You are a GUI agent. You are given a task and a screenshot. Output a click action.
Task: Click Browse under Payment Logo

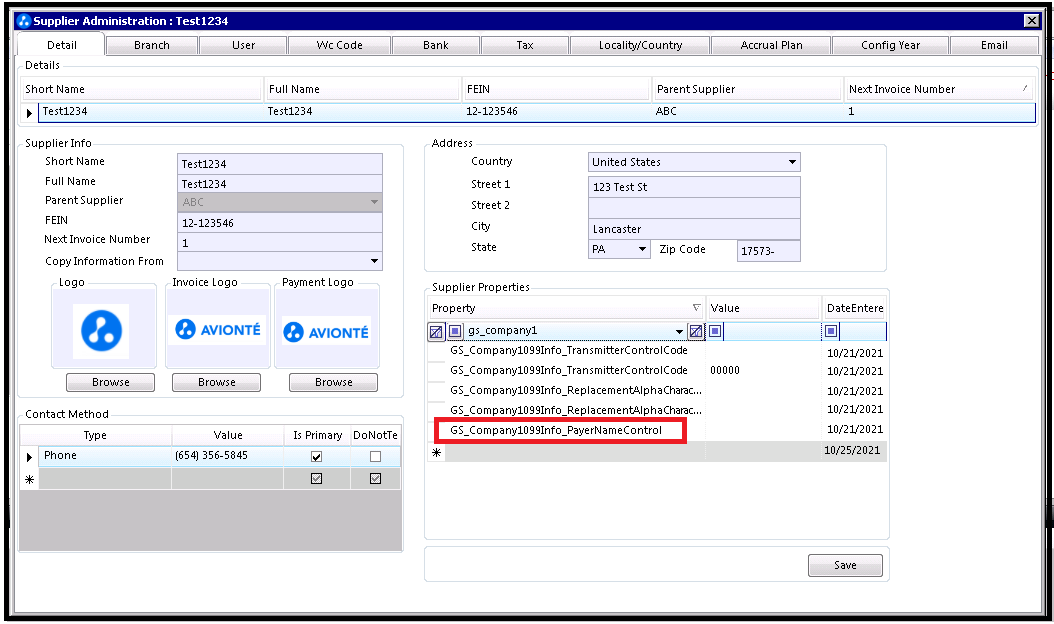pyautogui.click(x=333, y=382)
